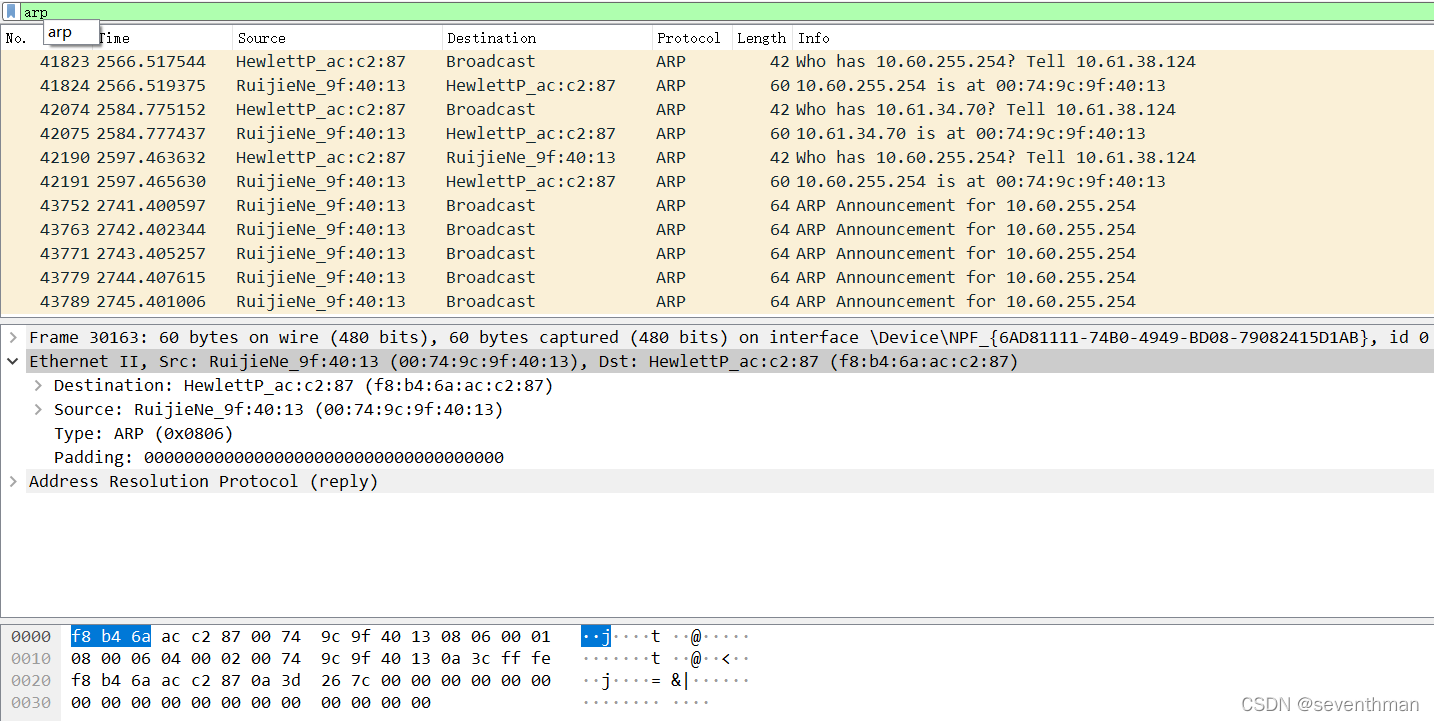Image resolution: width=1434 pixels, height=721 pixels.
Task: Sort by the Protocol column header
Action: tap(692, 38)
